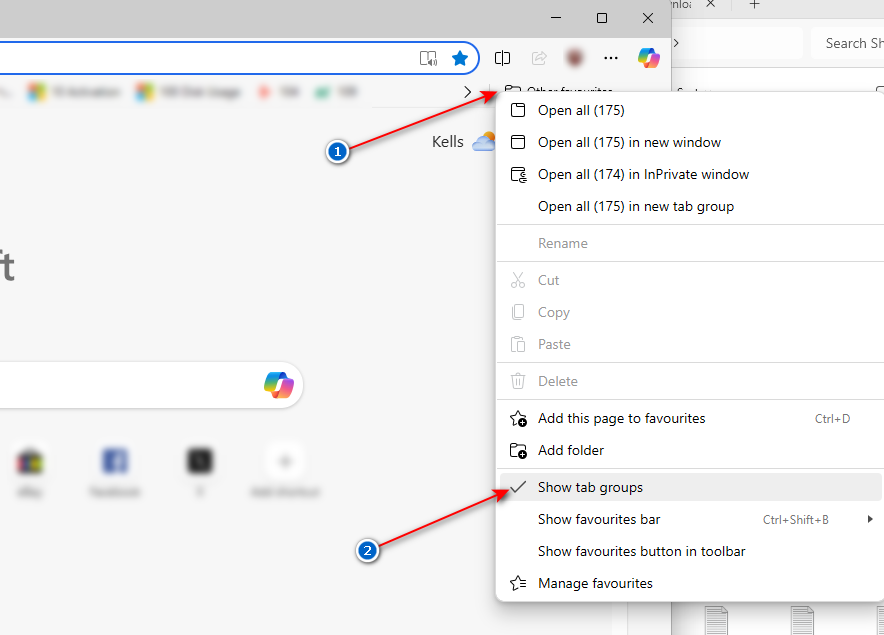This screenshot has height=635, width=884.
Task: Toggle the blue favourite star for this page
Action: pos(460,58)
